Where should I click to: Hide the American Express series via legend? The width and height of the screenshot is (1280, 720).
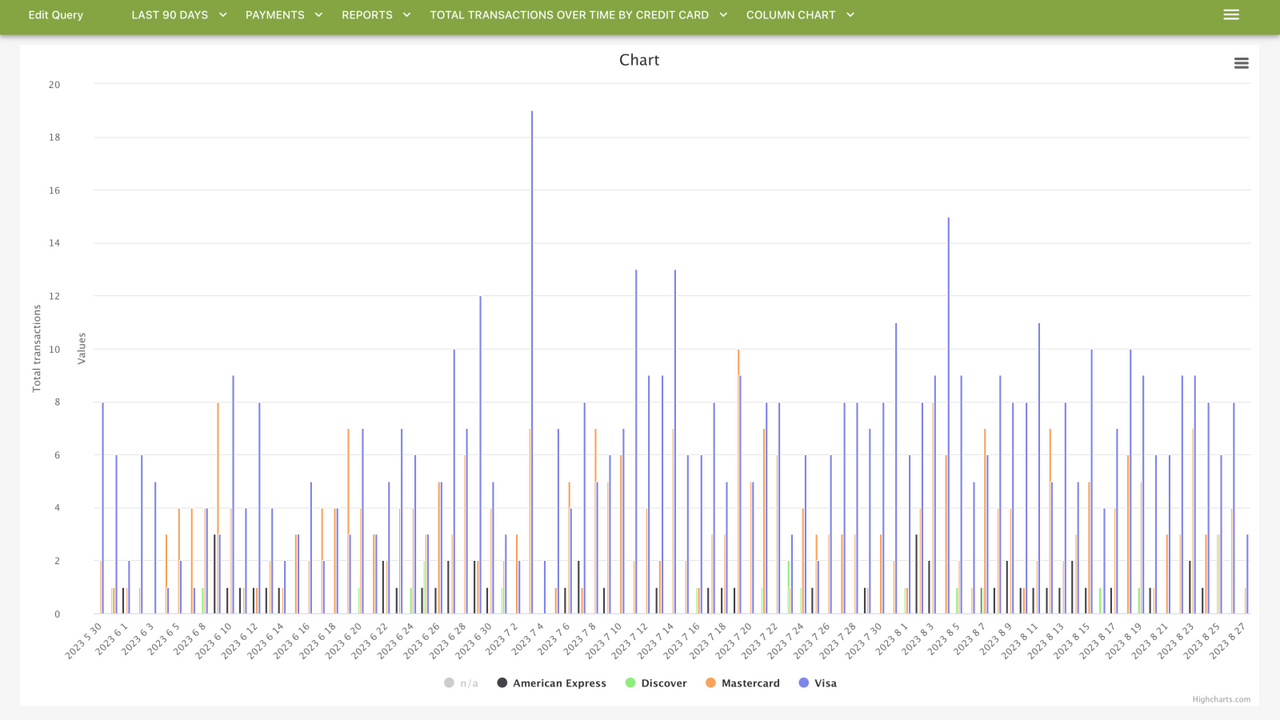552,683
